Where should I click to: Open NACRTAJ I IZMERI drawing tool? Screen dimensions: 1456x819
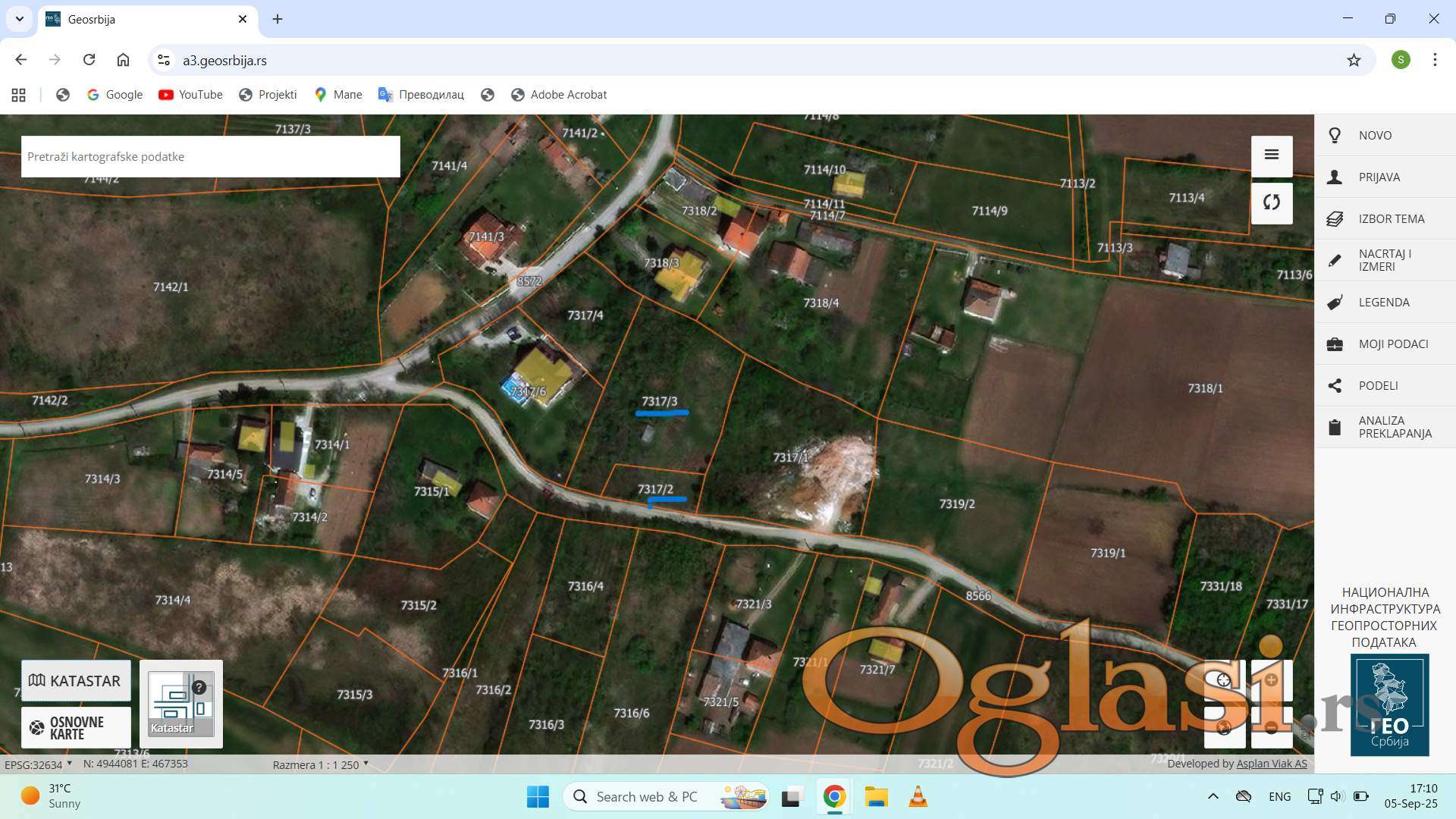[1384, 260]
